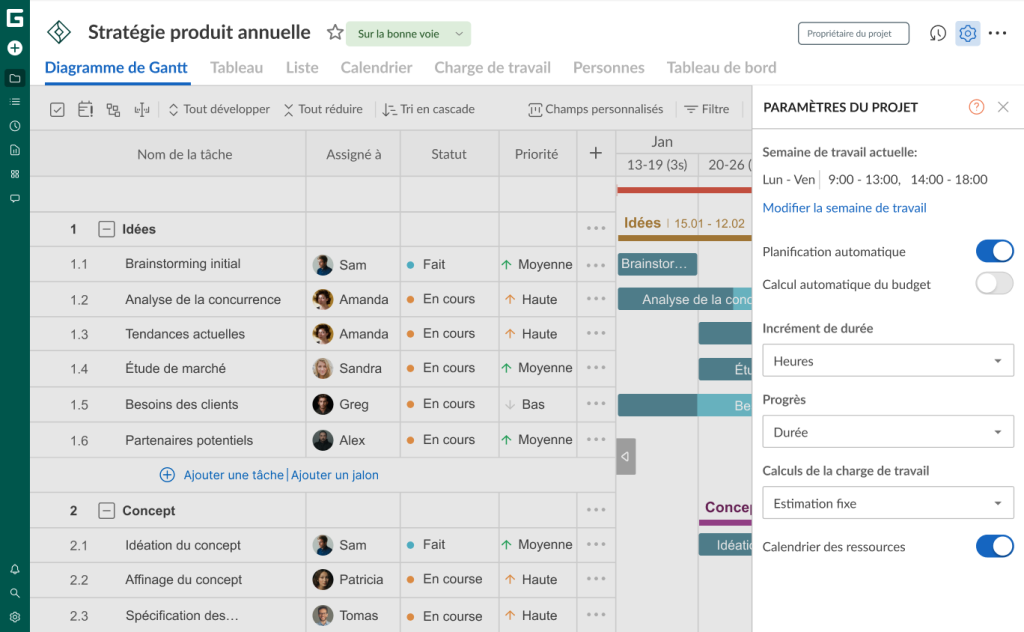Open the three-dot more menu in the header

click(x=997, y=33)
